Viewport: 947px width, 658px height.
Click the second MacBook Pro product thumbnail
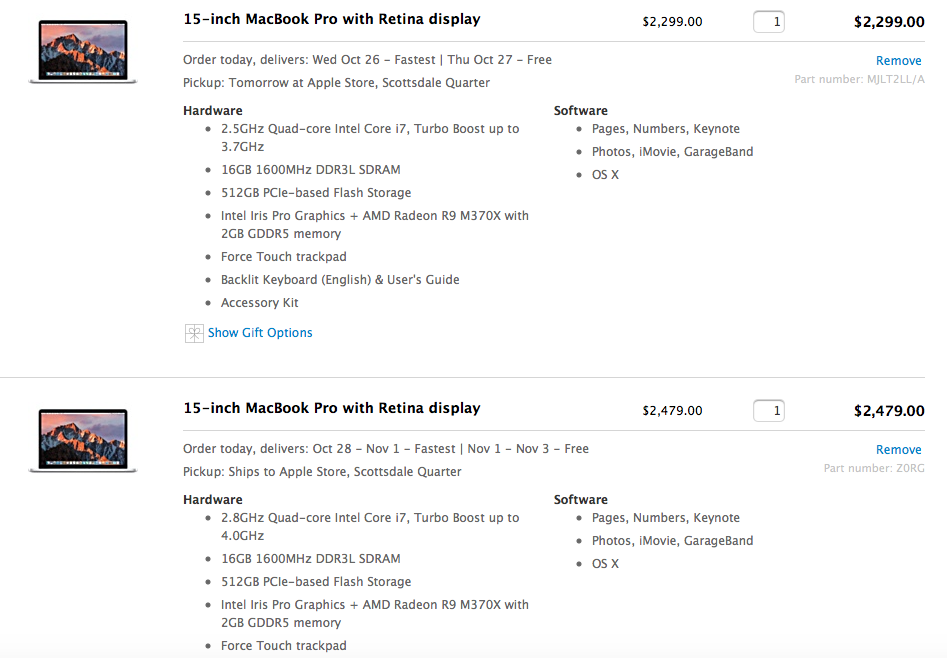click(x=83, y=440)
